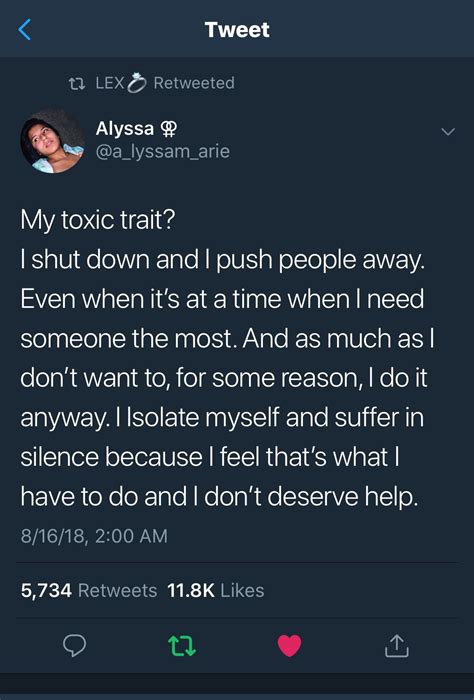Tap the word Likes under the tweet
The height and width of the screenshot is (700, 474).
(x=242, y=590)
